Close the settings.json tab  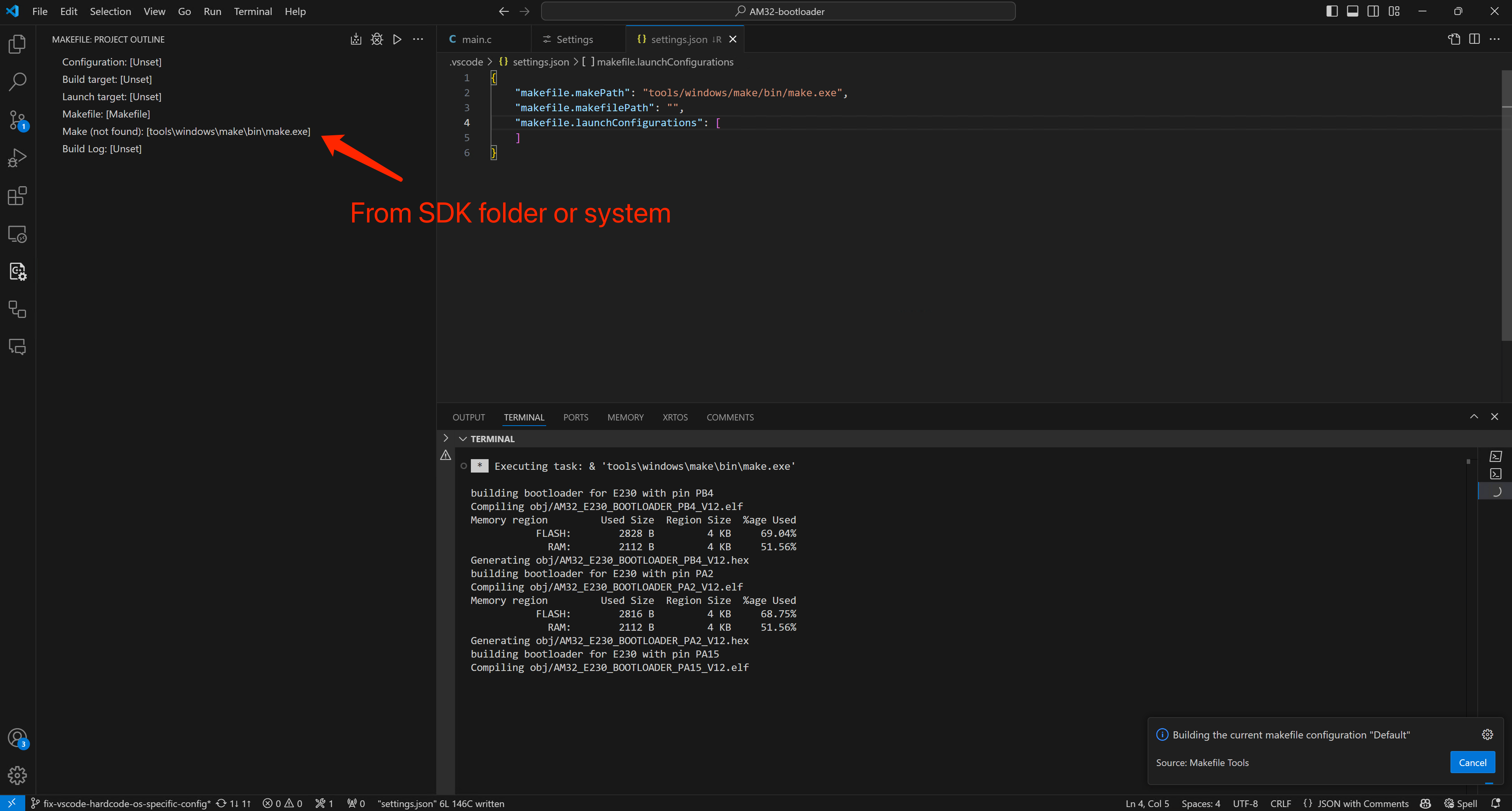732,39
